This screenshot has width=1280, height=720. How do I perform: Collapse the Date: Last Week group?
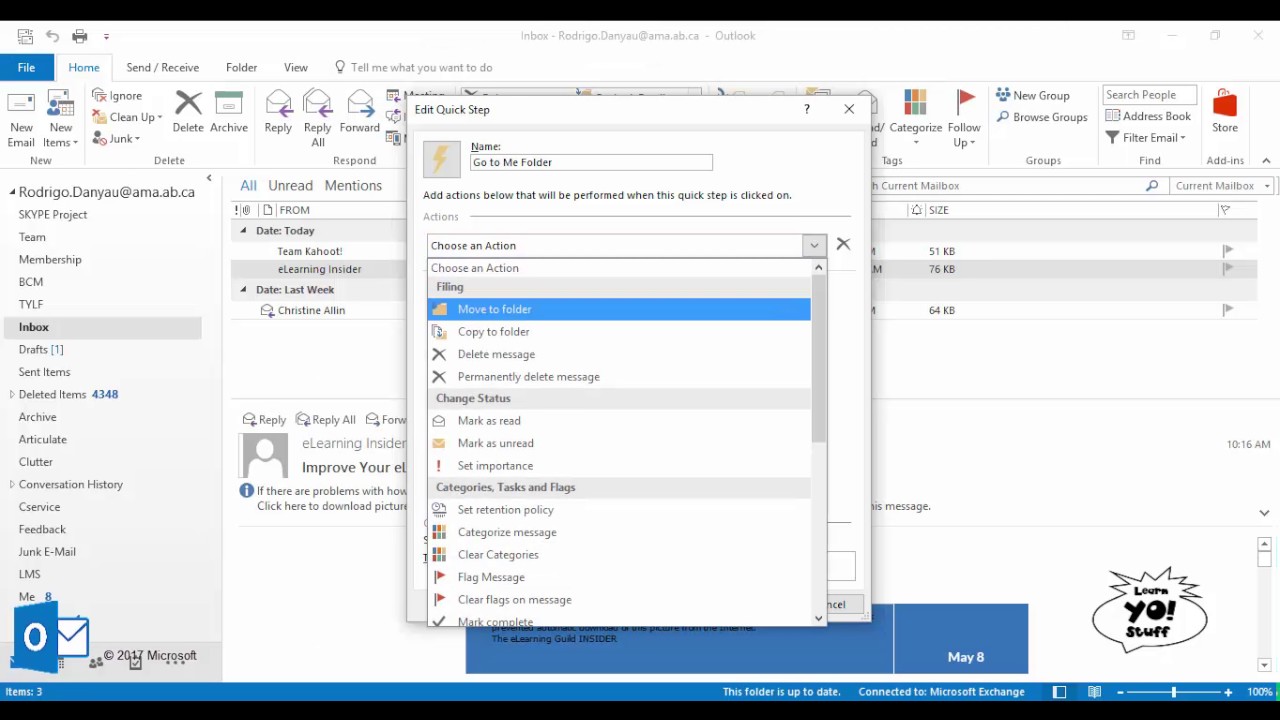click(243, 290)
